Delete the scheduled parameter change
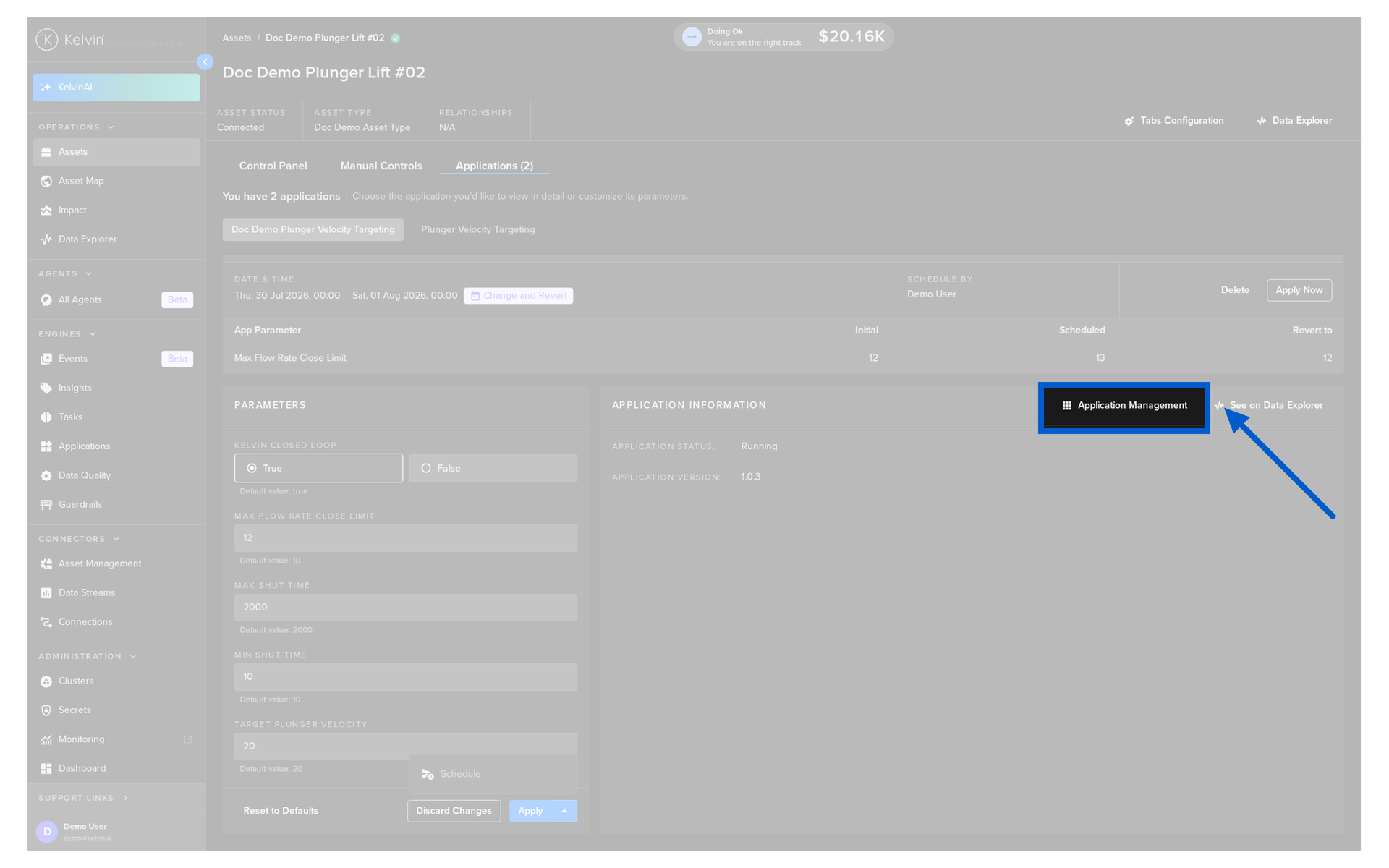This screenshot has height=868, width=1389. (x=1235, y=290)
